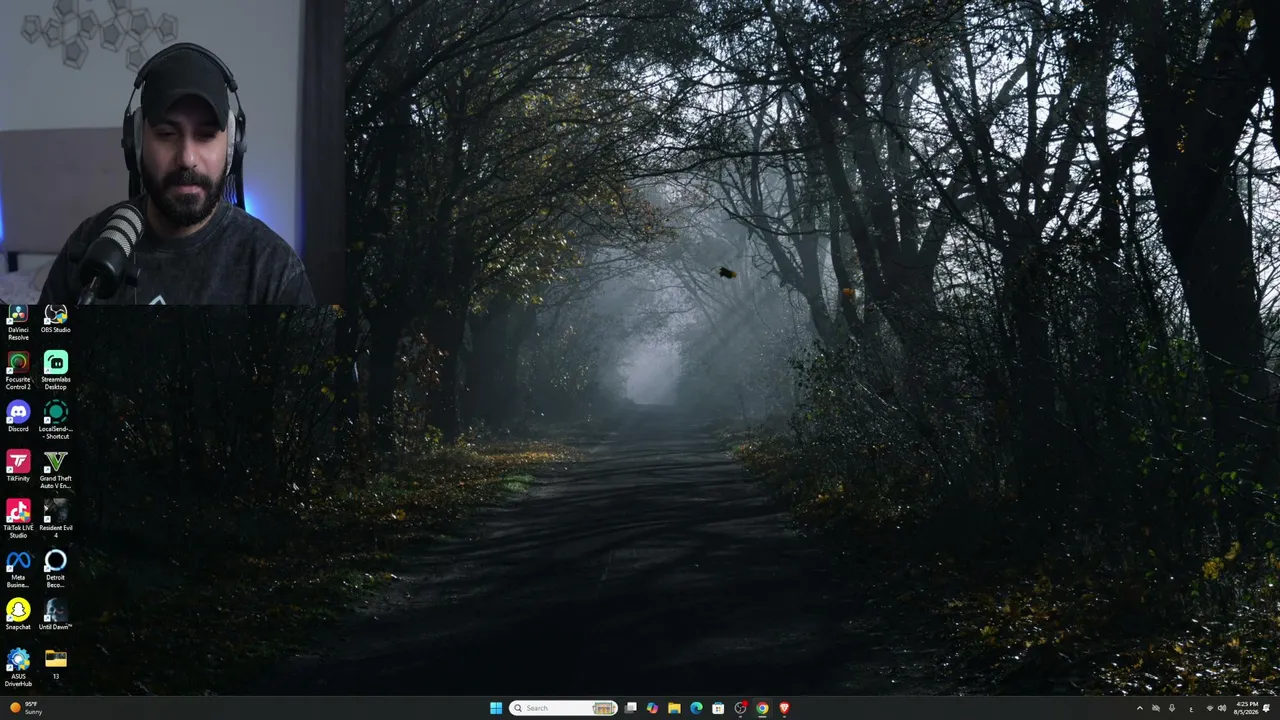
Task: Expand the hidden system tray icons
Action: point(1140,708)
